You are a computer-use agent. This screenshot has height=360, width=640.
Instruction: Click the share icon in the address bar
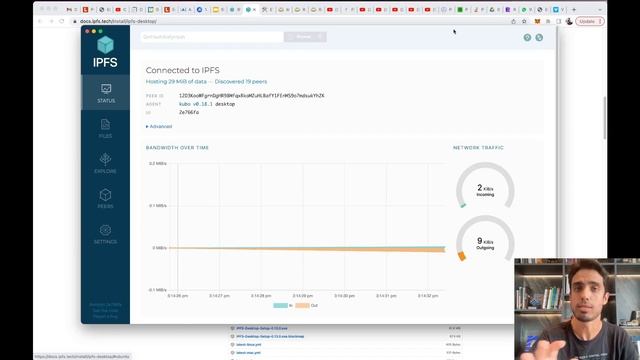coord(513,21)
